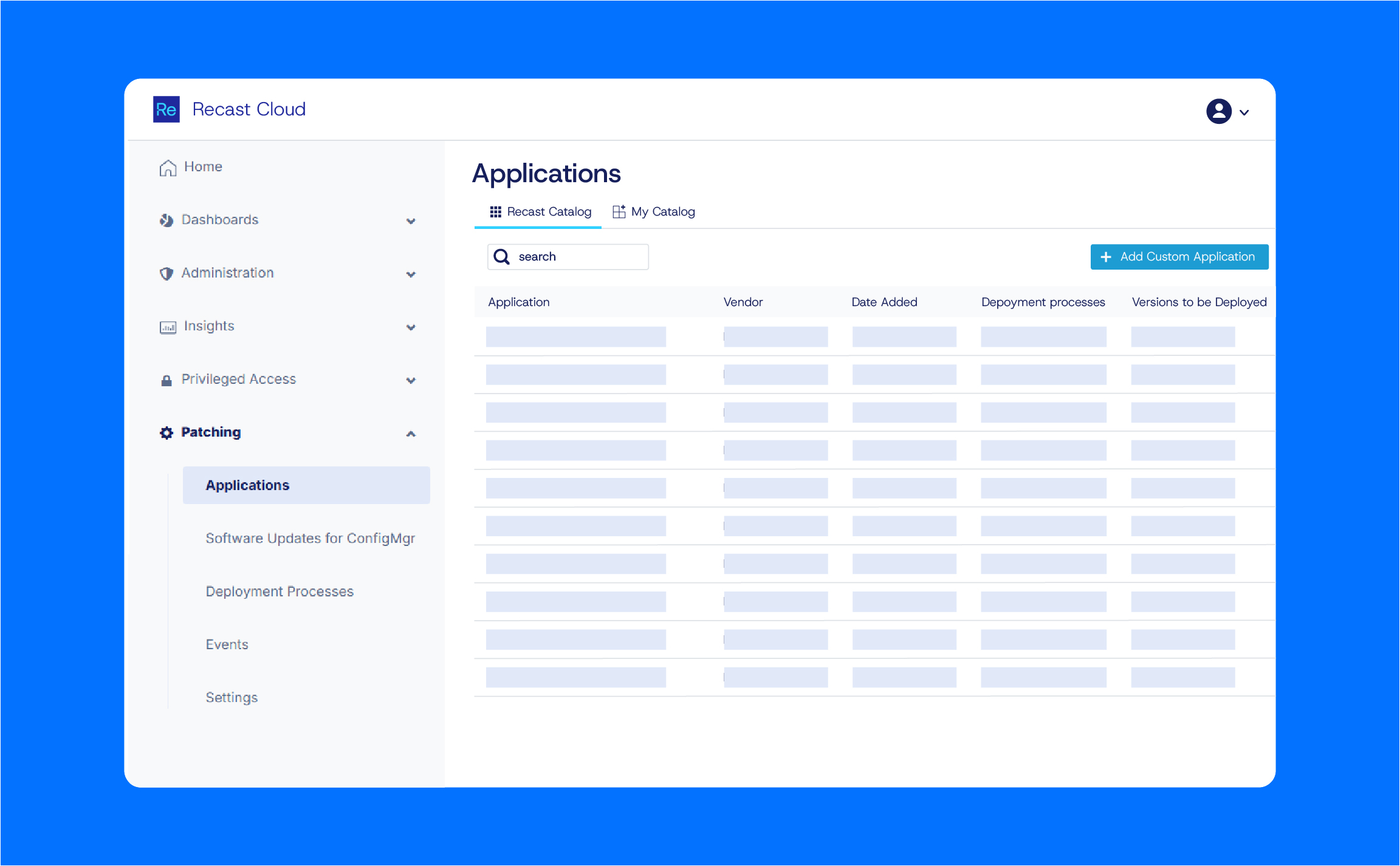The width and height of the screenshot is (1400, 866).
Task: Sort by Depoyment processes column header
Action: coord(1043,302)
